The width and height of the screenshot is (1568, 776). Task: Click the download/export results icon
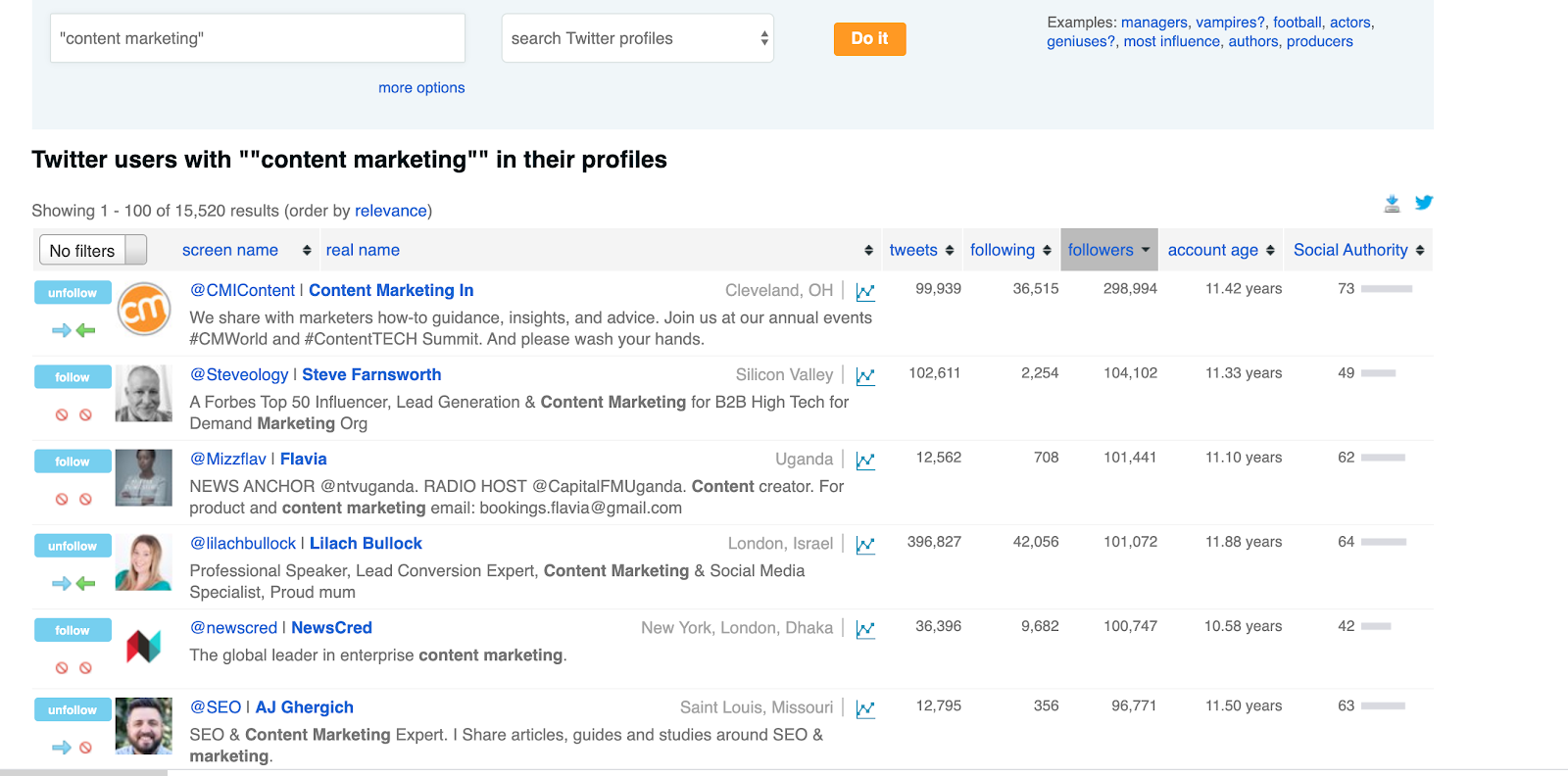[x=1392, y=204]
